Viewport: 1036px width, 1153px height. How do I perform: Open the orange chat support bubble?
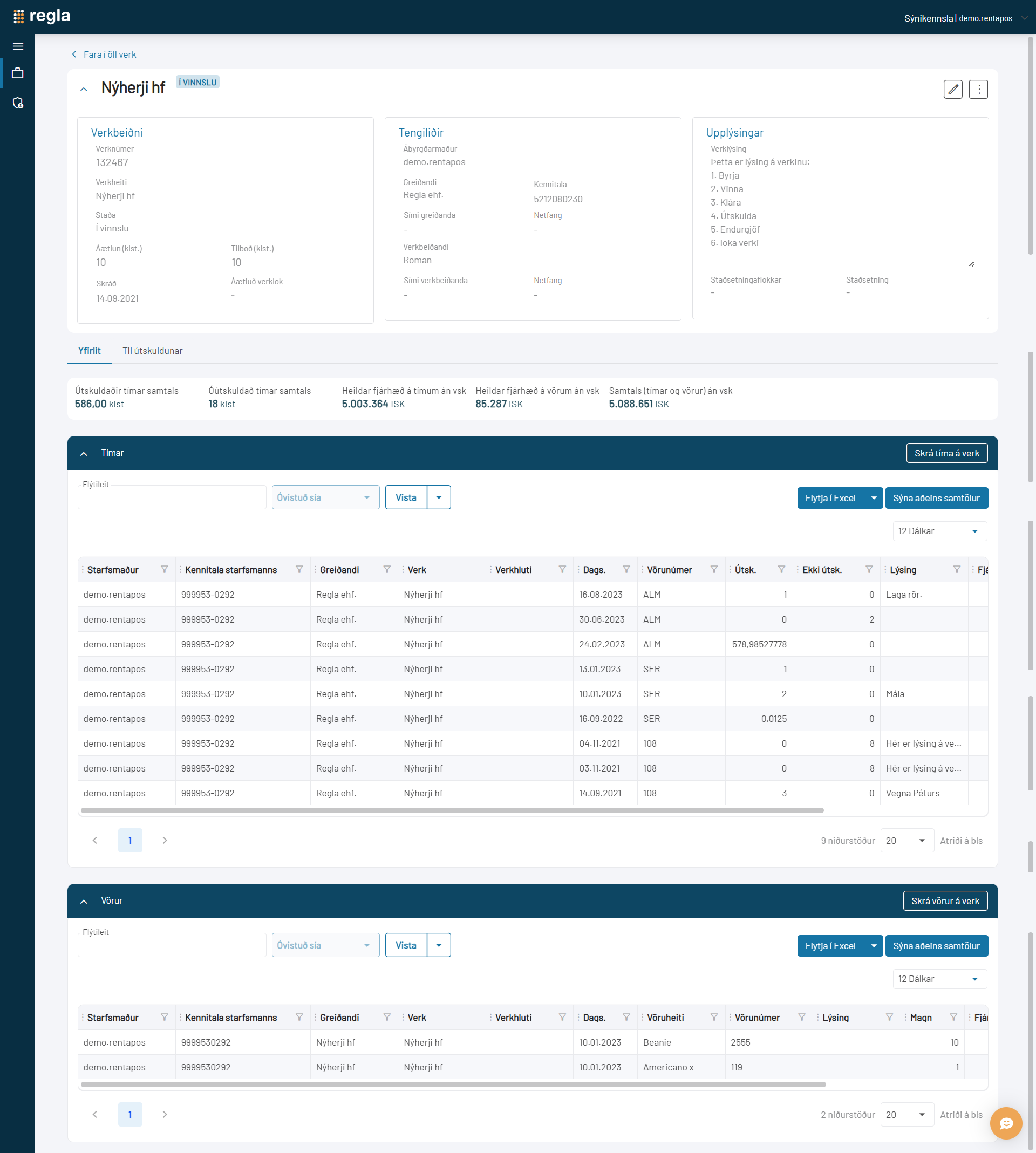1005,1123
